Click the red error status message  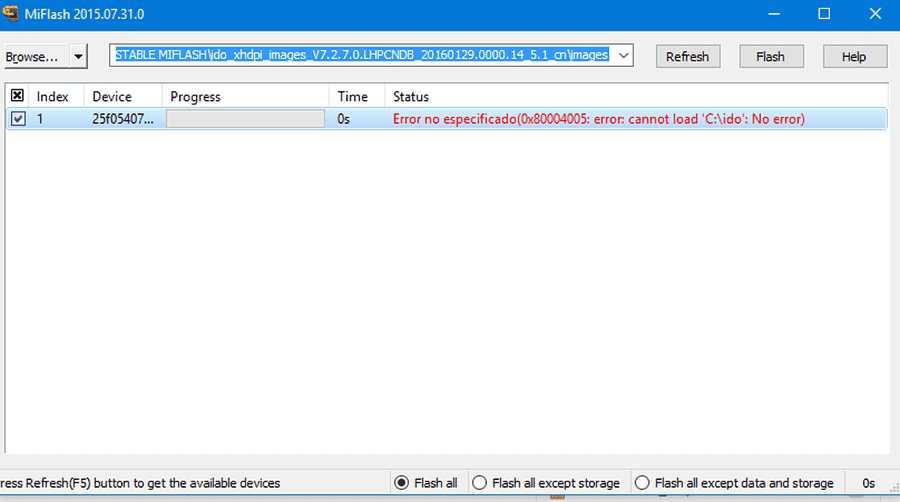(x=599, y=119)
